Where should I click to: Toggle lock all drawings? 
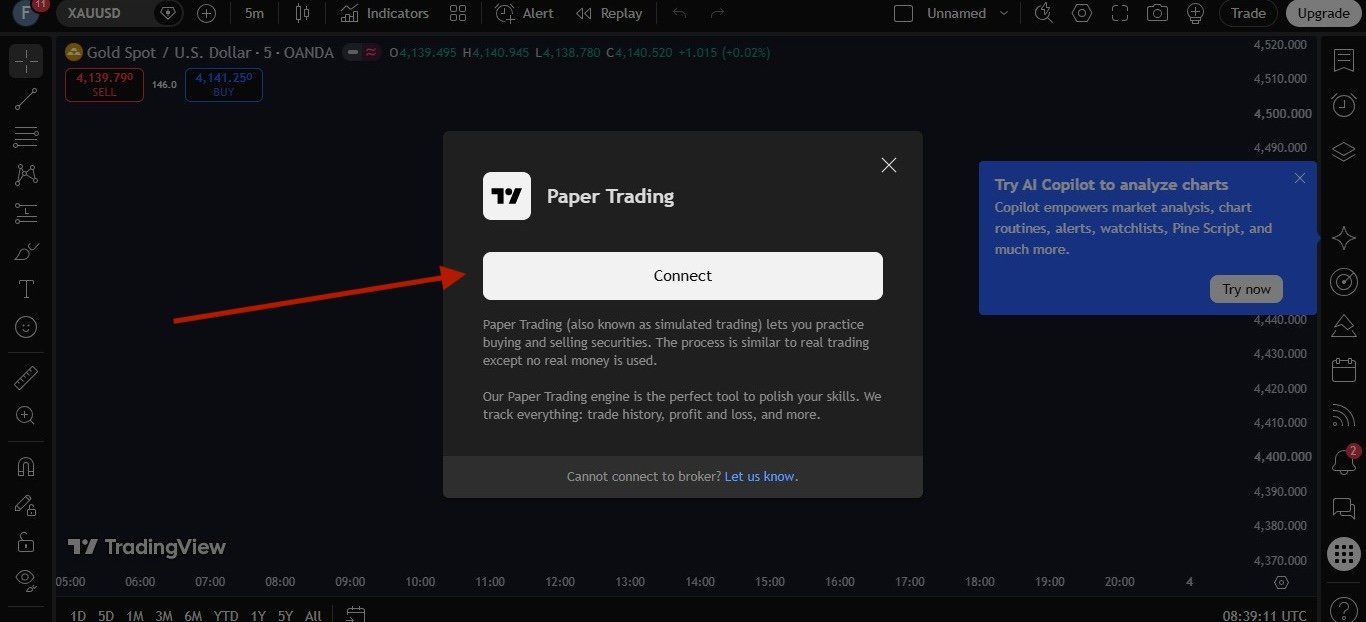tap(26, 542)
